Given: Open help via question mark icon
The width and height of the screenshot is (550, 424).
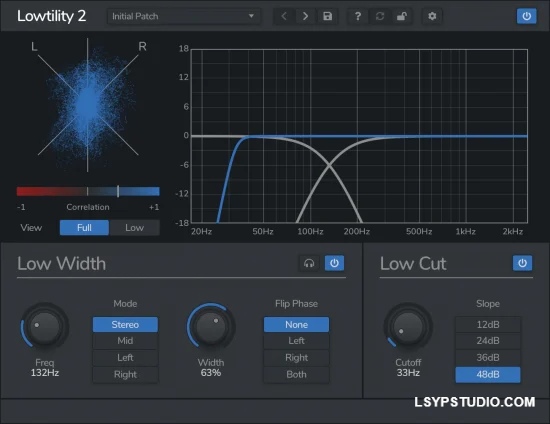Looking at the screenshot, I should (x=357, y=16).
